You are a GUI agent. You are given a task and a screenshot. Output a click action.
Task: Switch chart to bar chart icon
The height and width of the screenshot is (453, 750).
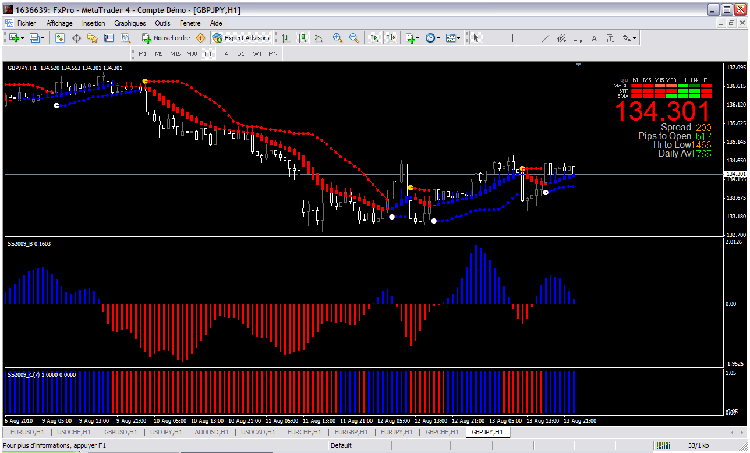point(284,38)
